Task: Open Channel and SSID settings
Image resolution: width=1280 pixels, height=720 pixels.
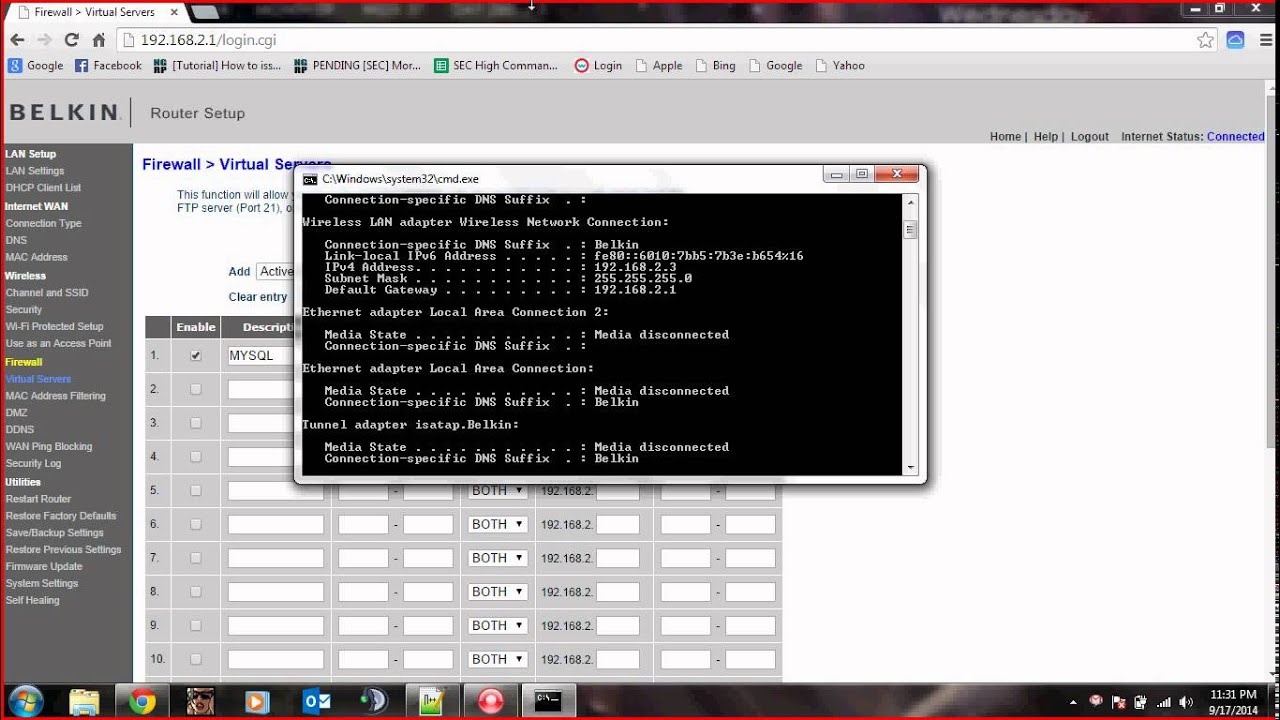Action: tap(47, 293)
